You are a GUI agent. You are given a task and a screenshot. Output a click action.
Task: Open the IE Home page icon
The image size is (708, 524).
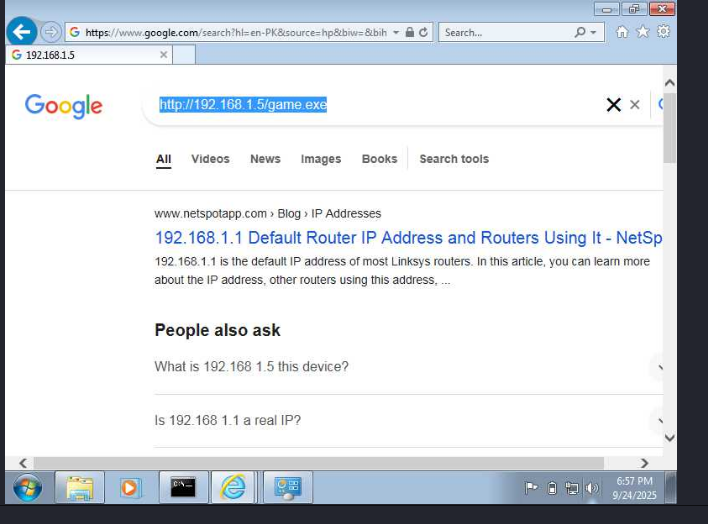tap(622, 32)
